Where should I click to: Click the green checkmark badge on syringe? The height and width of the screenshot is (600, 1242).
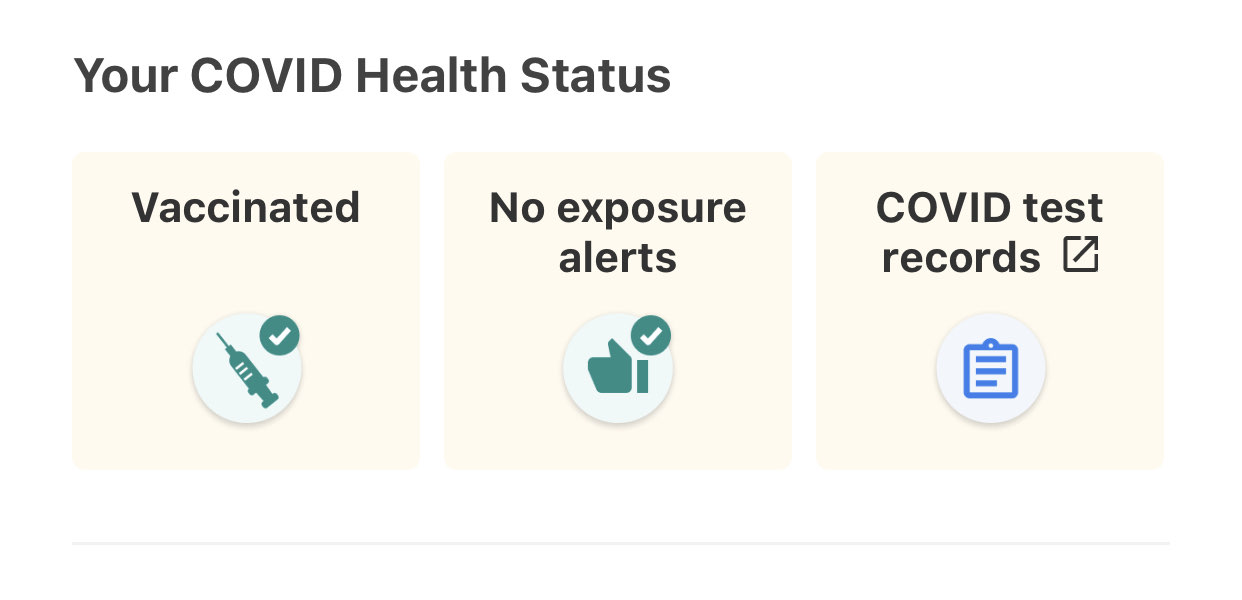(280, 336)
